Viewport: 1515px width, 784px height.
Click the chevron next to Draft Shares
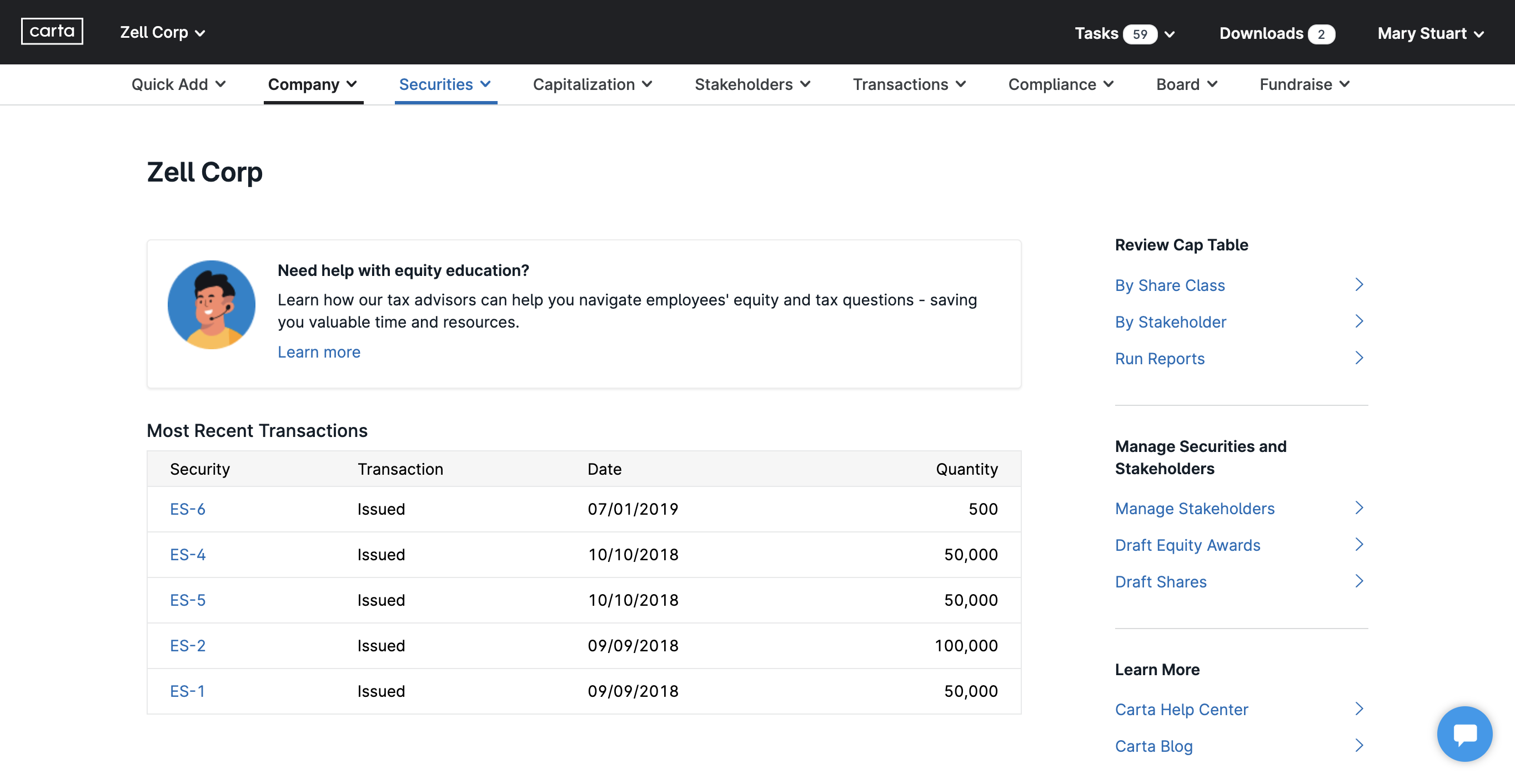(1358, 580)
